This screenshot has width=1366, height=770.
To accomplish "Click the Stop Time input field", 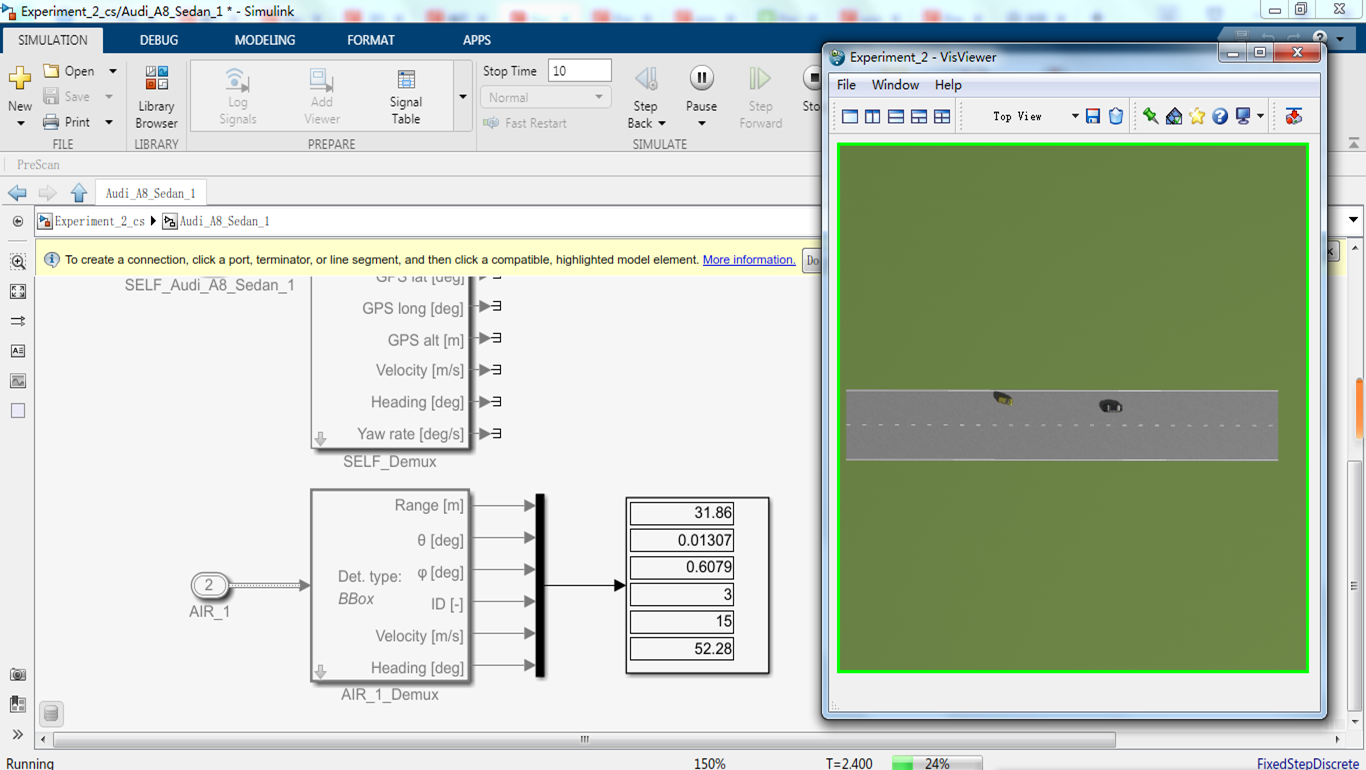I will (579, 71).
